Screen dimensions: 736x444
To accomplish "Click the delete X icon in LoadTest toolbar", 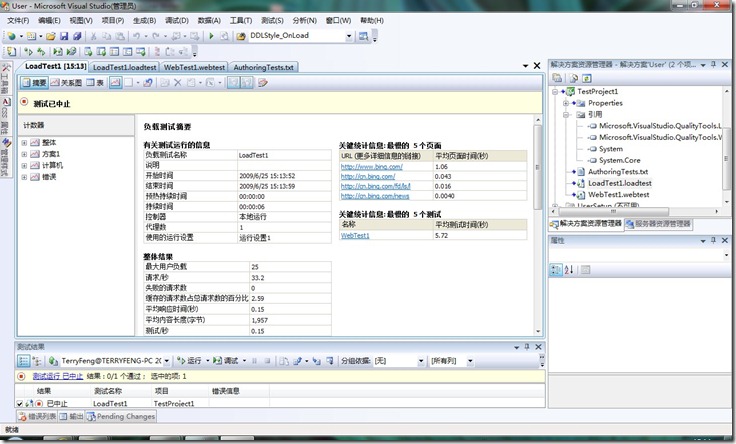I will [x=177, y=83].
